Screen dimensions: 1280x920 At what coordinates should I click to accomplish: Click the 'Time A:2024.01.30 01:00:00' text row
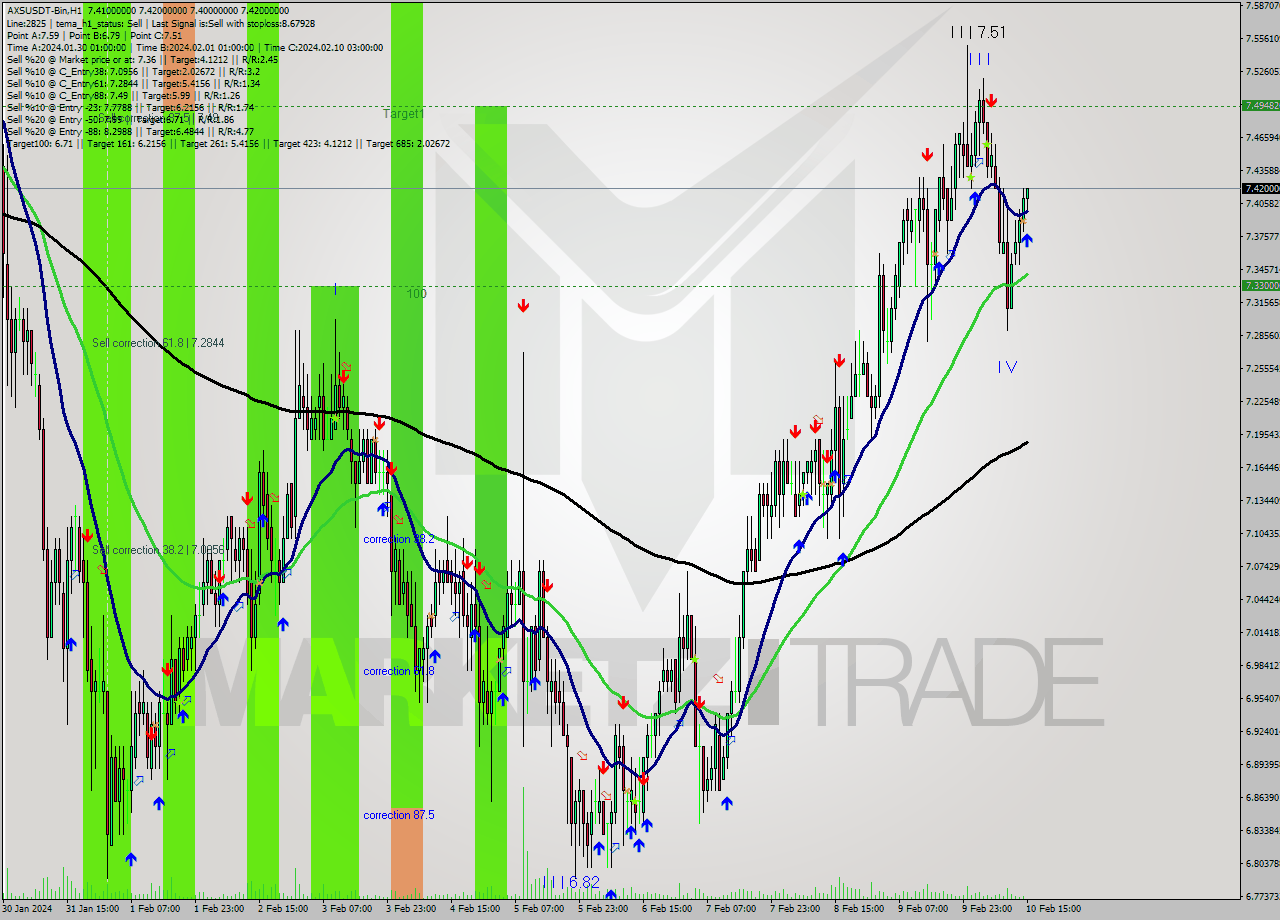(x=194, y=47)
